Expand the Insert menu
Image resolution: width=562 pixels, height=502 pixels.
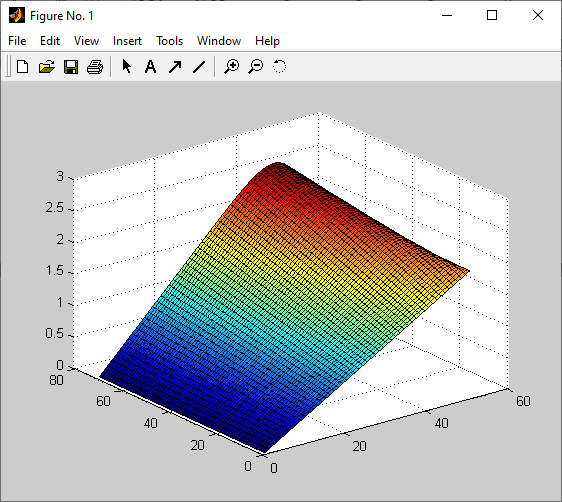tap(127, 41)
